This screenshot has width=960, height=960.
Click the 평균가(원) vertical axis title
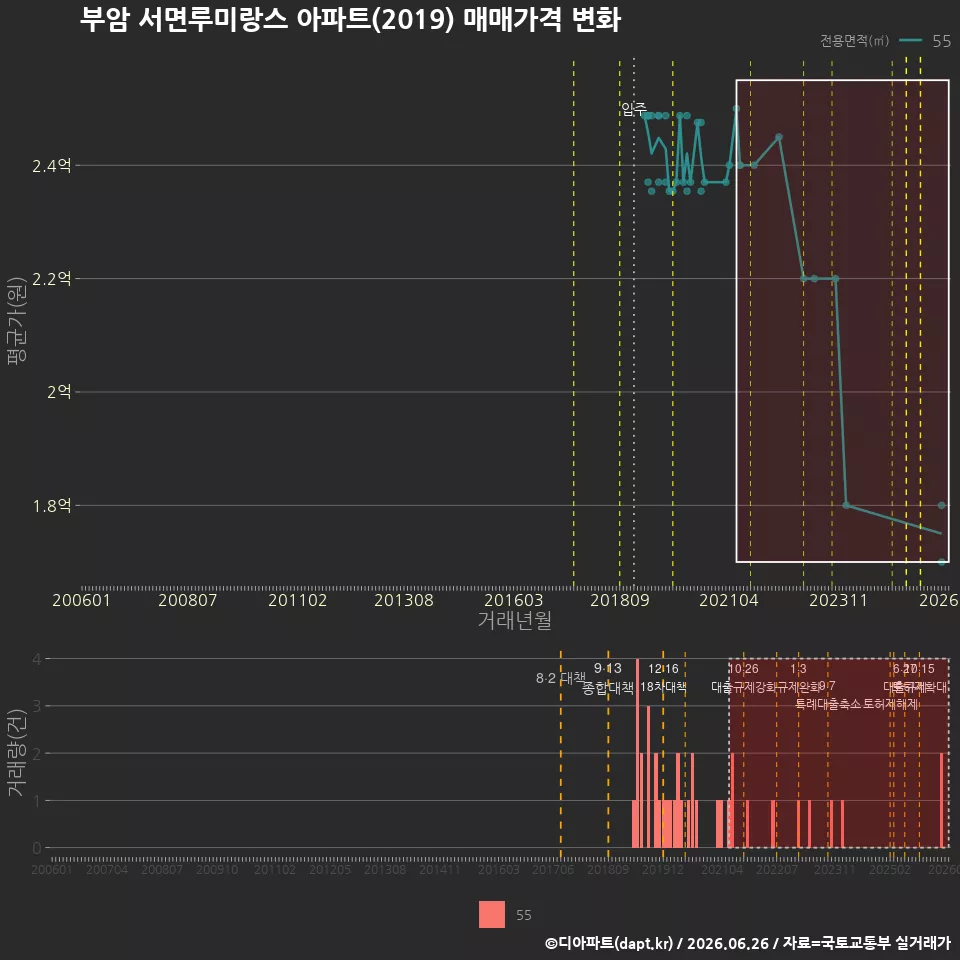pyautogui.click(x=16, y=321)
